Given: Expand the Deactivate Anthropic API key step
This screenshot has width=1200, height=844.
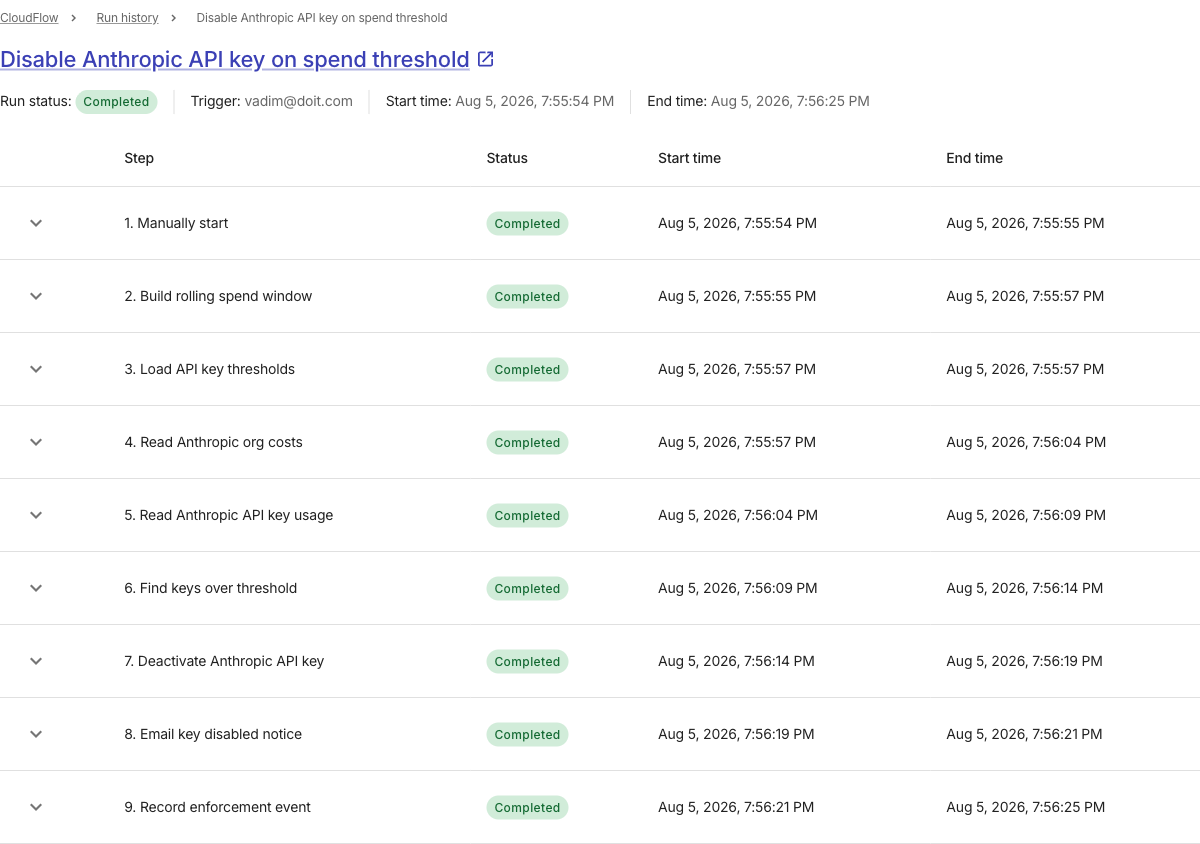Looking at the screenshot, I should pyautogui.click(x=36, y=661).
